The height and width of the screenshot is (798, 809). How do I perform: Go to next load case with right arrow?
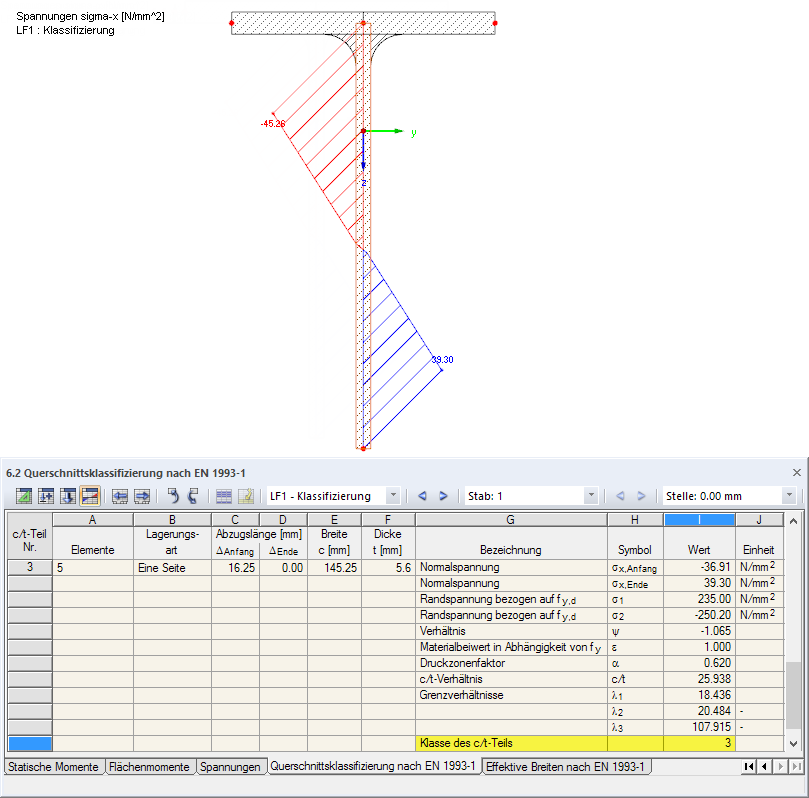[x=443, y=496]
